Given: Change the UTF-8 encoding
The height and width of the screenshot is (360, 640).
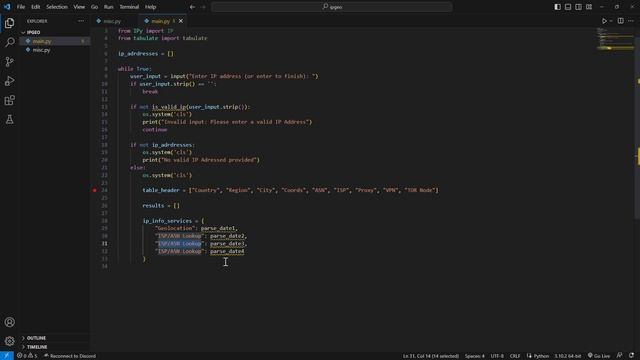Looking at the screenshot, I should 497,356.
